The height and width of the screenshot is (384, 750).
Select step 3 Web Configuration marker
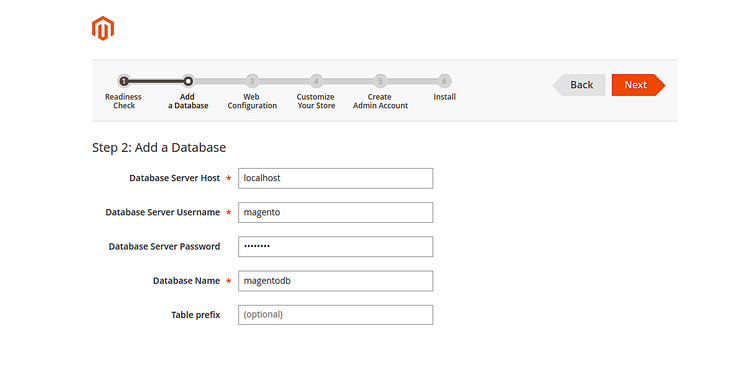(252, 81)
